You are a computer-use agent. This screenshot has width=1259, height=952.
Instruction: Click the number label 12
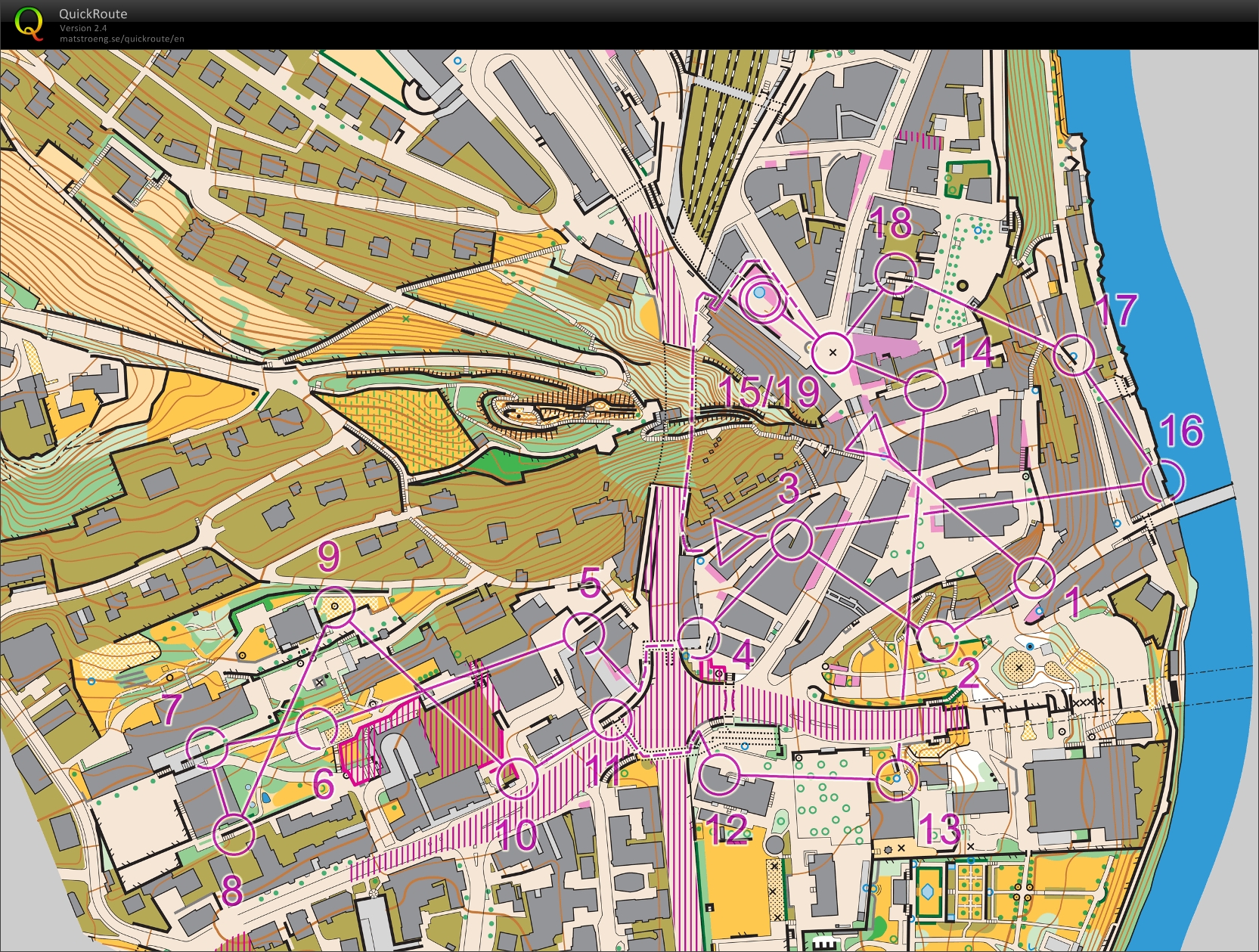727,830
